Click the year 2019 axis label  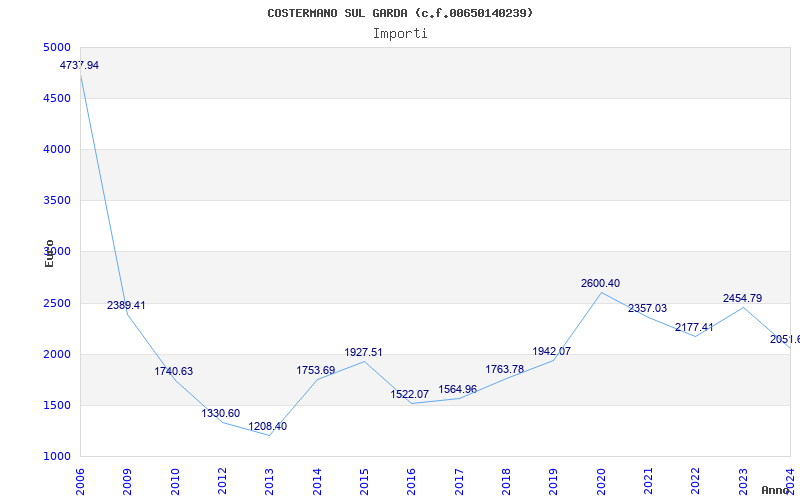554,482
